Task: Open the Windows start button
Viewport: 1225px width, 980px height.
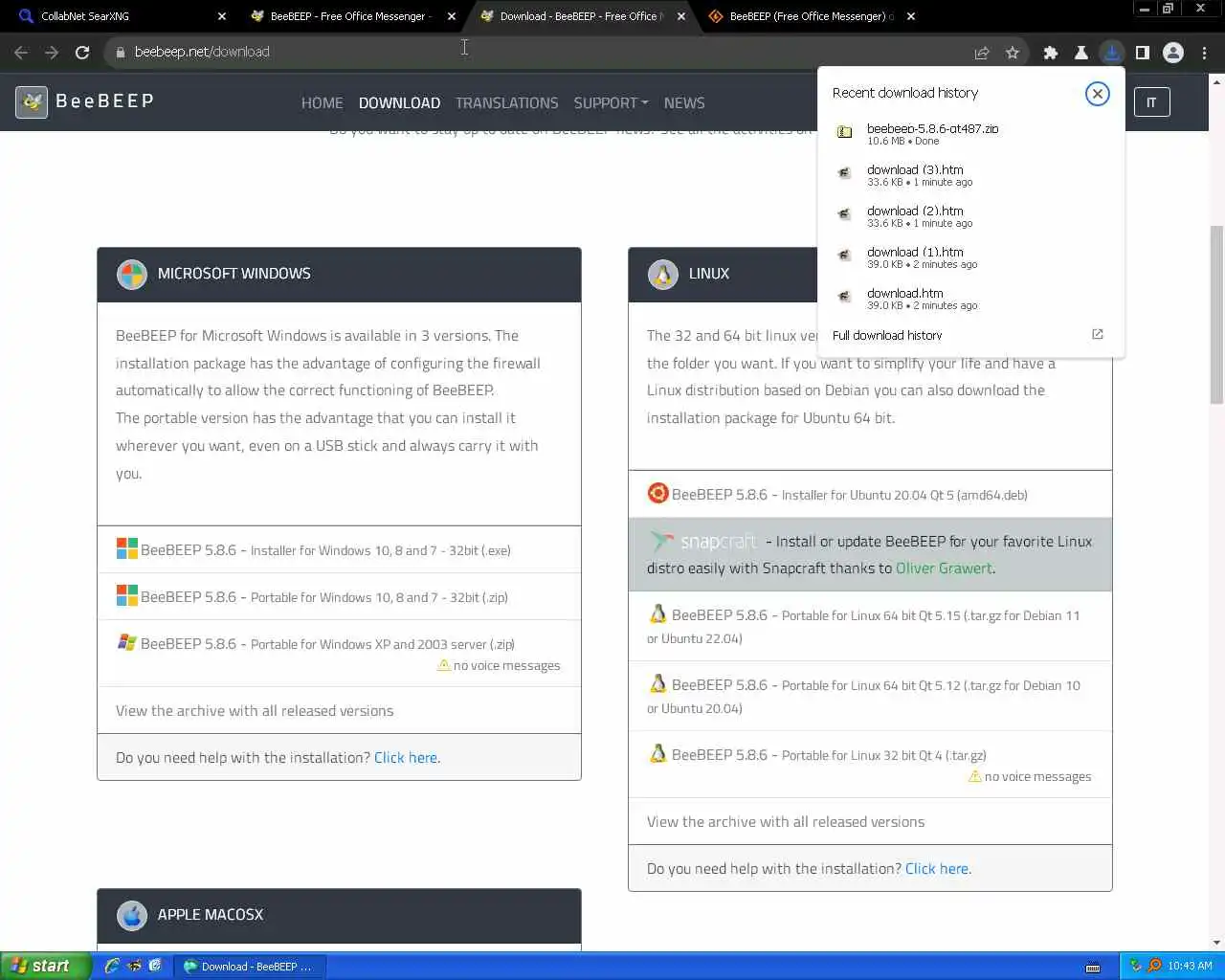Action: click(x=46, y=966)
